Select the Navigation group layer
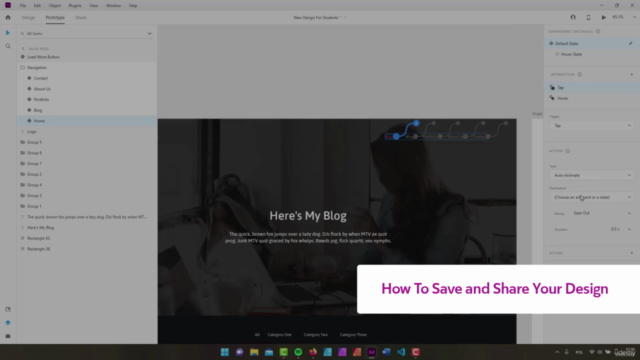 pyautogui.click(x=87, y=67)
